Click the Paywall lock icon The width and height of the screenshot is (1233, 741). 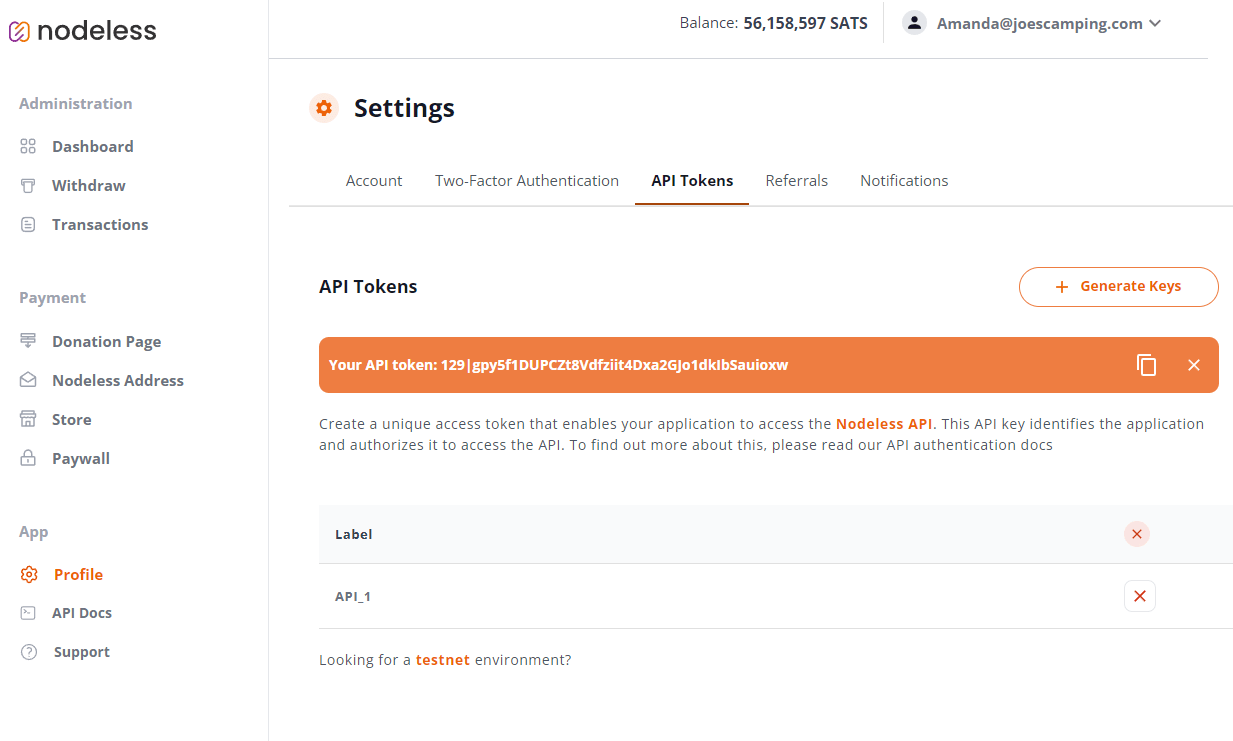pyautogui.click(x=28, y=458)
